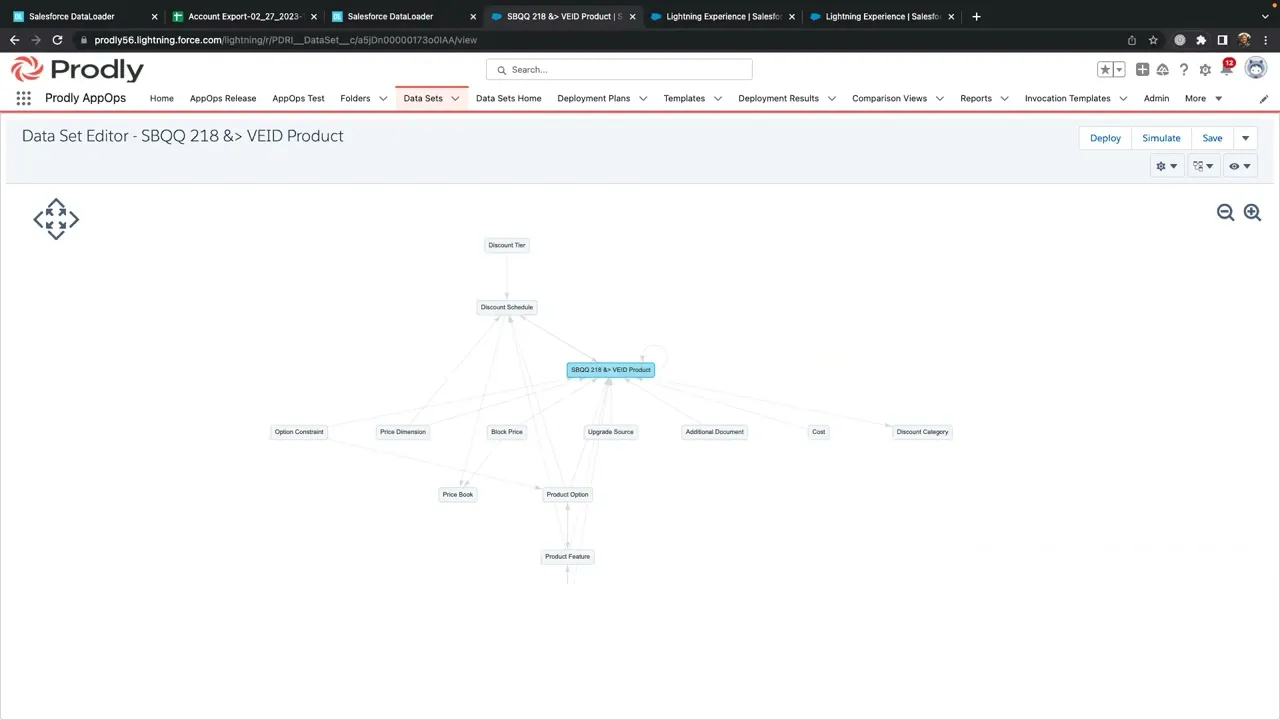Screen dimensions: 1280x720
Task: Zoom in the data set graph
Action: tap(1252, 212)
